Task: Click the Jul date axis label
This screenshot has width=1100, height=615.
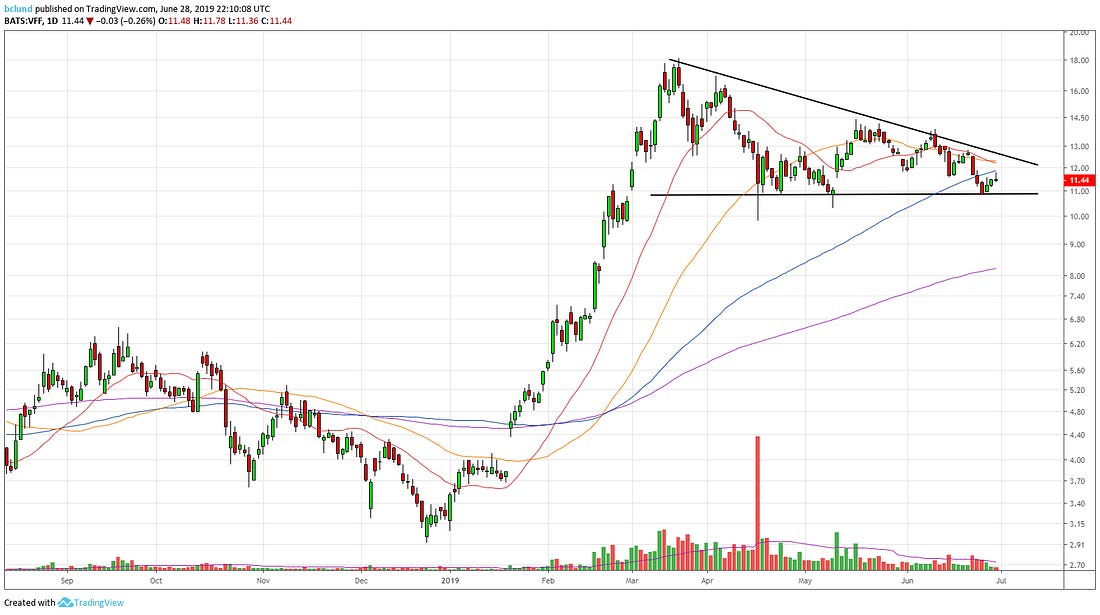Action: pyautogui.click(x=1001, y=581)
